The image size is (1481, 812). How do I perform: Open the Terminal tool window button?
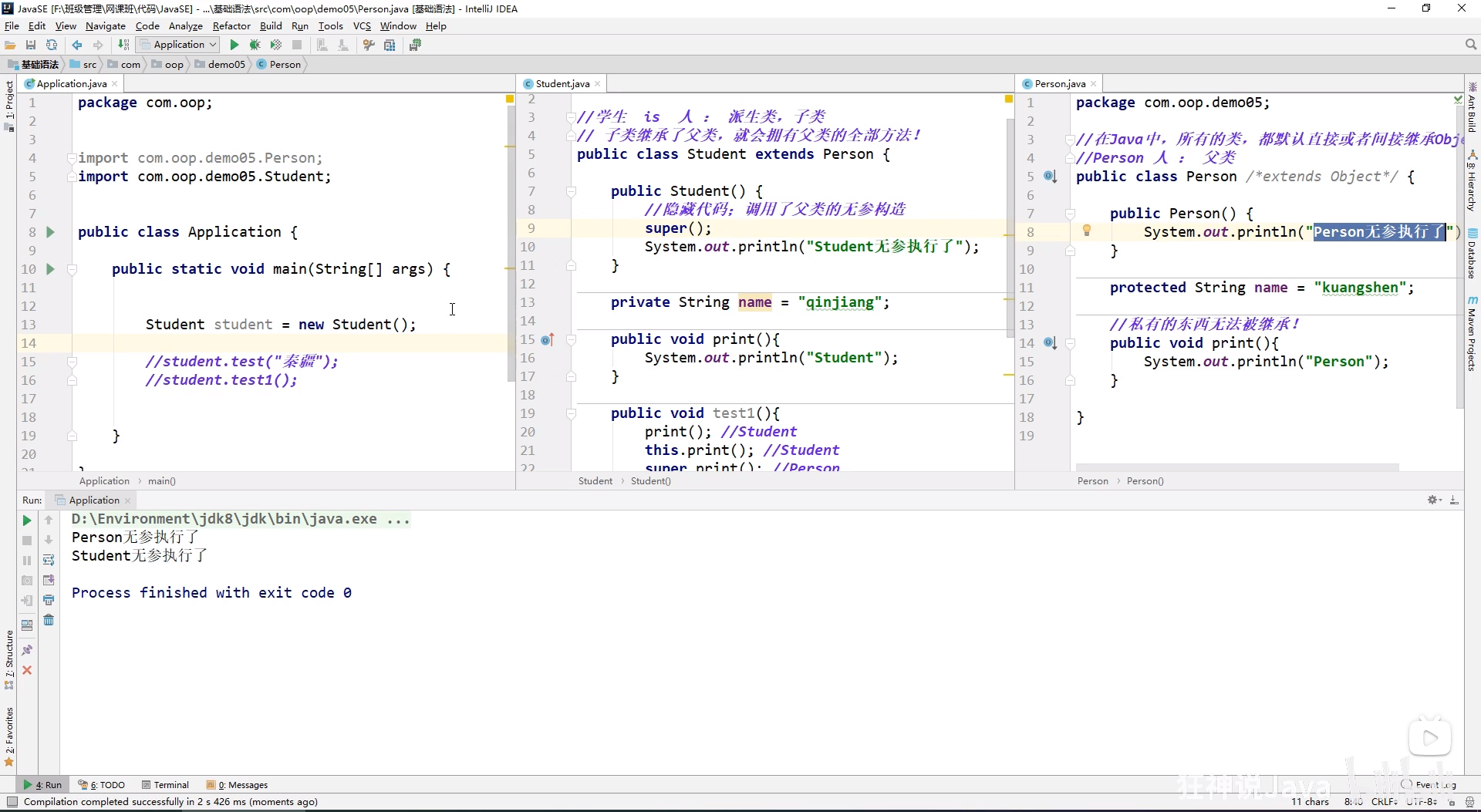pyautogui.click(x=165, y=785)
